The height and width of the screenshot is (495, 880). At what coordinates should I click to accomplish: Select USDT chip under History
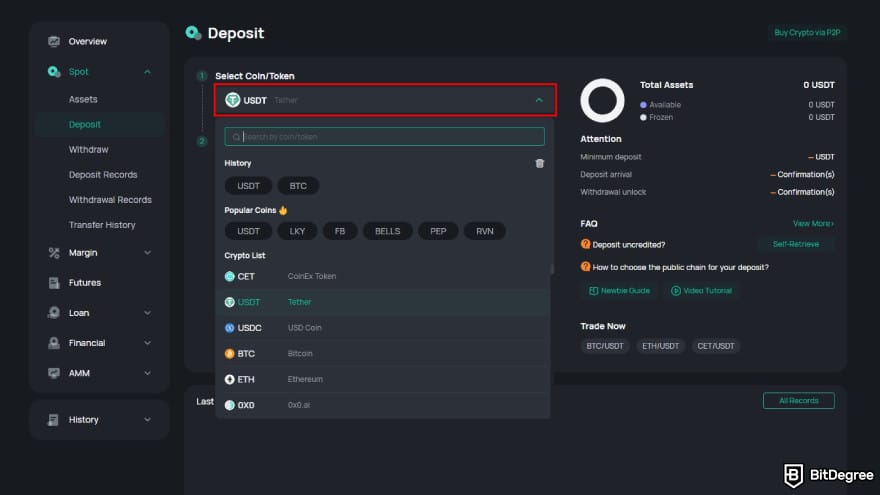pyautogui.click(x=248, y=186)
